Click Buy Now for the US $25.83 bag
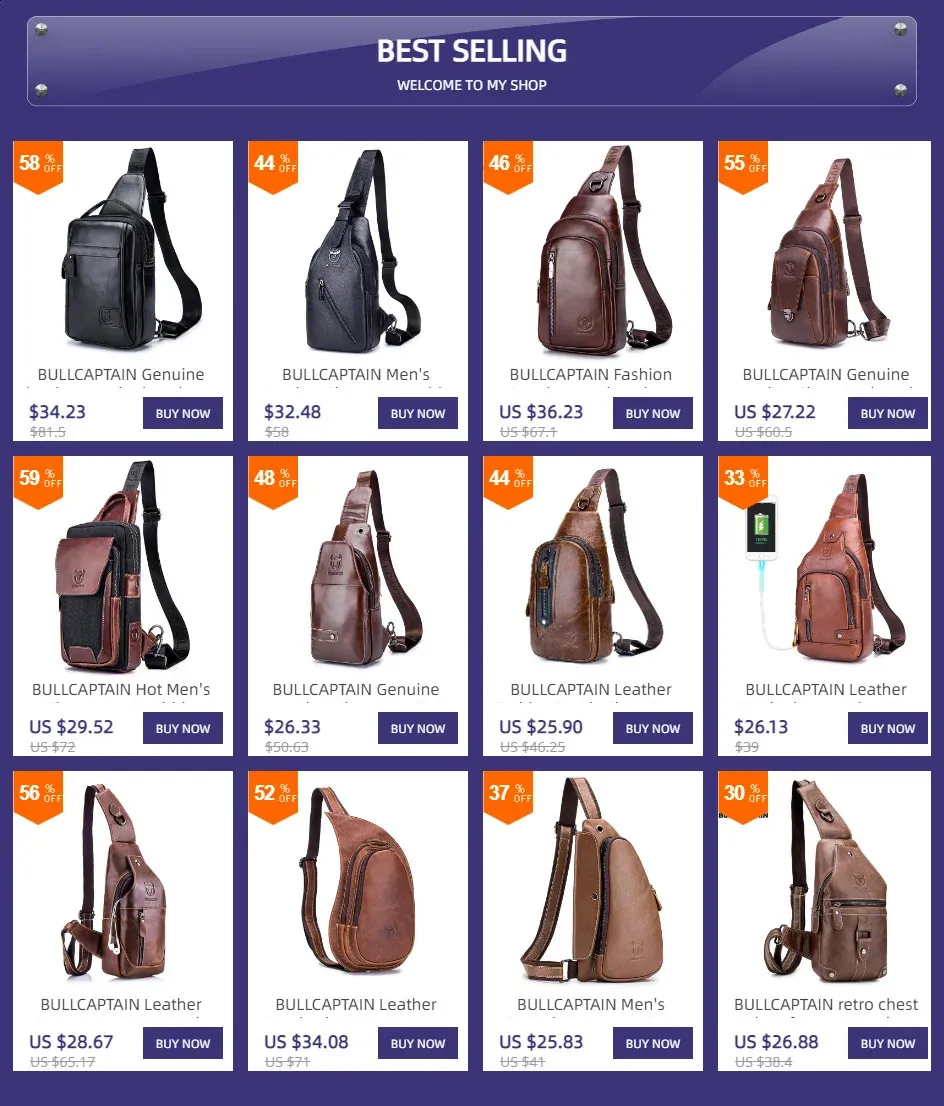This screenshot has height=1106, width=944. [653, 1043]
